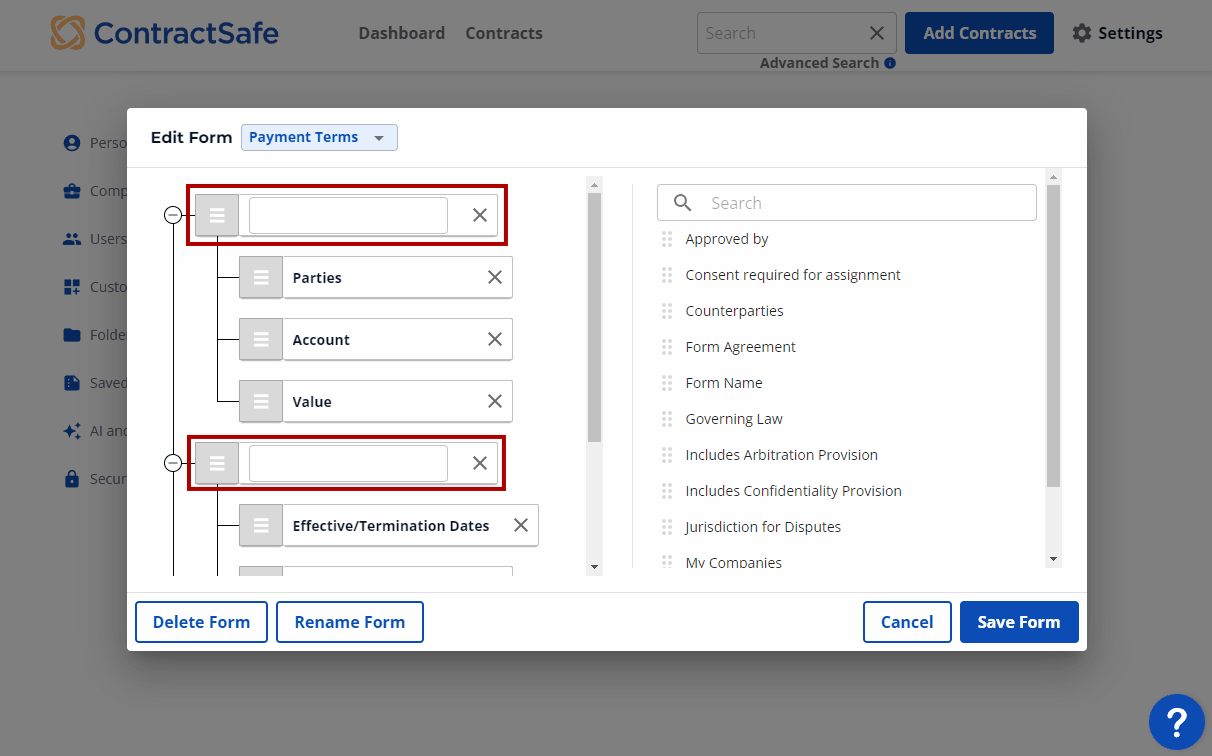The image size is (1212, 756).
Task: Click the blue help question mark button
Action: [1176, 721]
